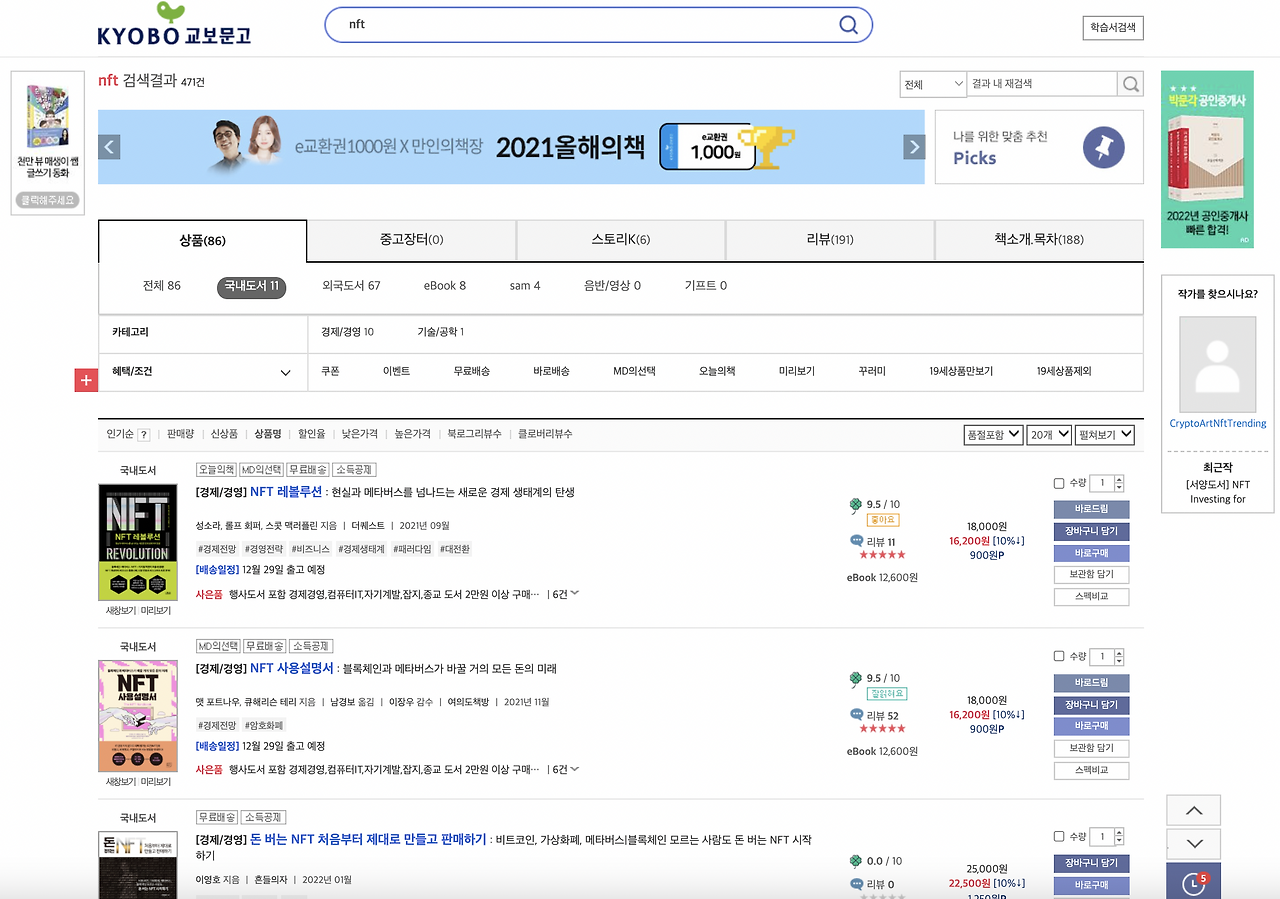This screenshot has width=1280, height=899.
Task: Select the 경제/경영 10 category
Action: tap(347, 332)
